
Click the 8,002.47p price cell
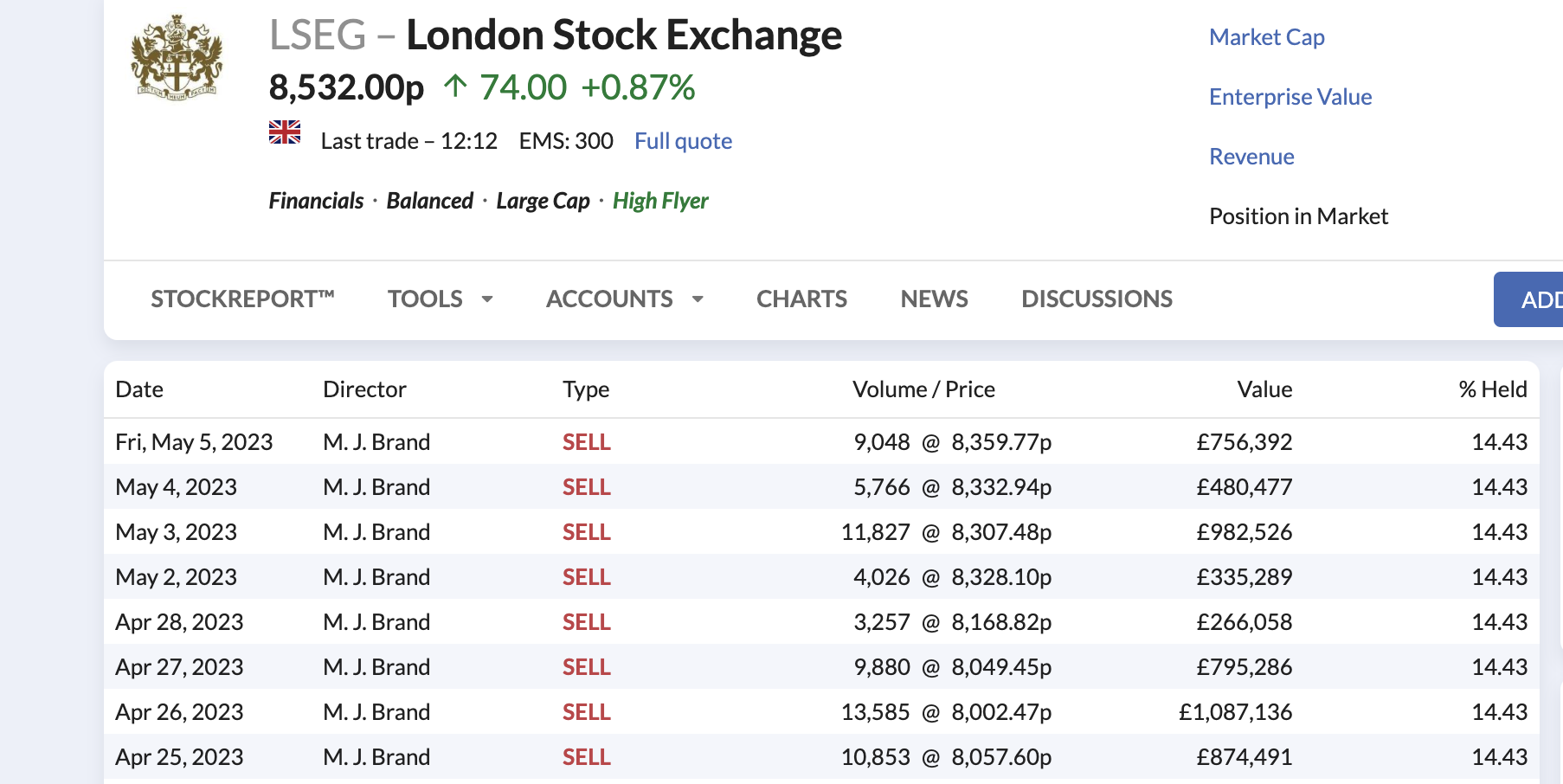coord(1001,712)
